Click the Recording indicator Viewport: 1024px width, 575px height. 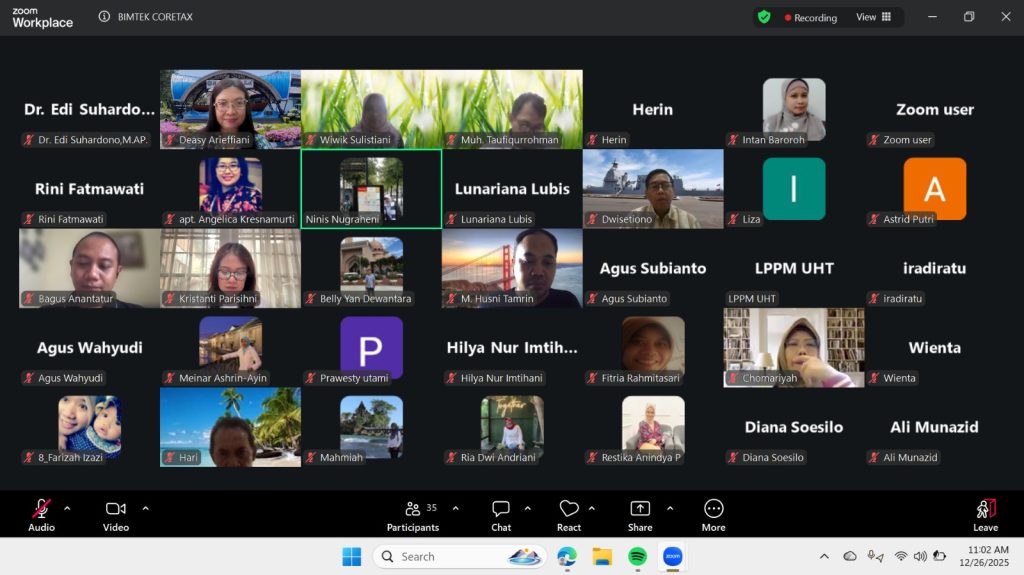point(811,18)
